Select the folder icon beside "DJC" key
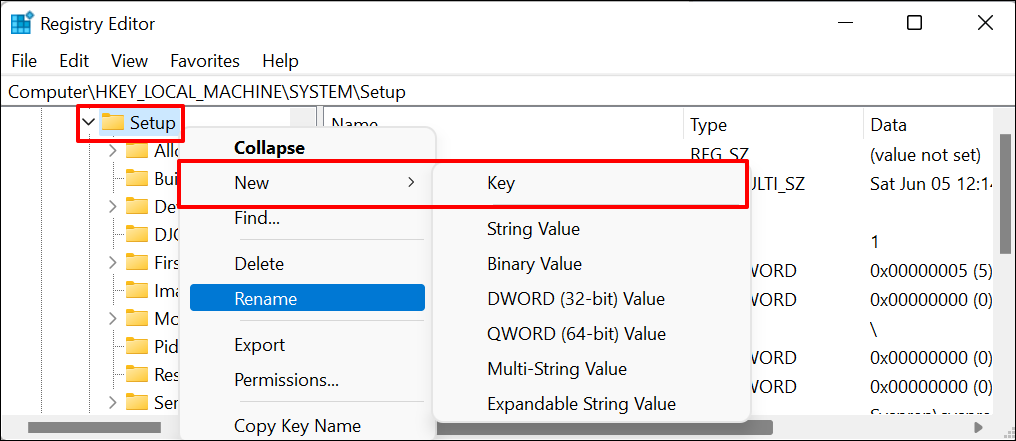 [x=137, y=235]
